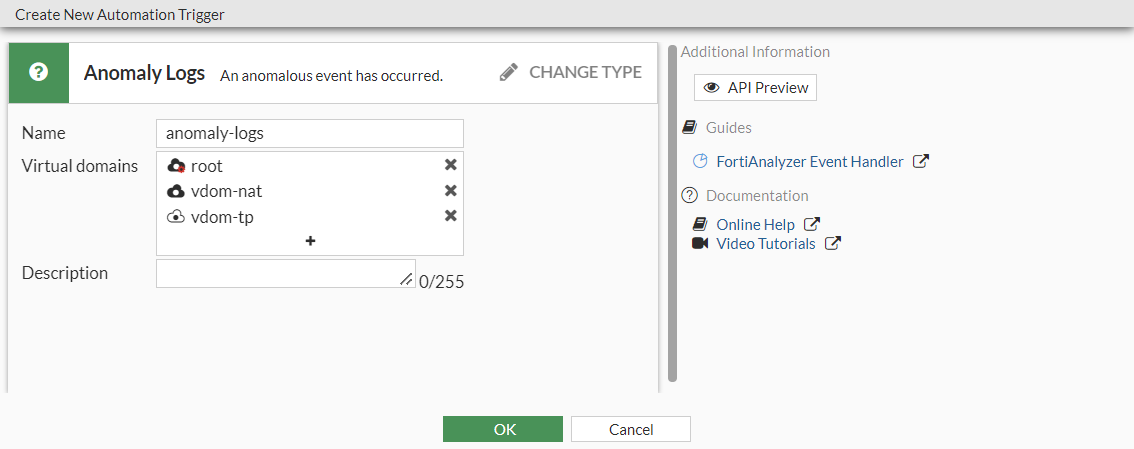Click the root vdom cloud icon

click(177, 166)
